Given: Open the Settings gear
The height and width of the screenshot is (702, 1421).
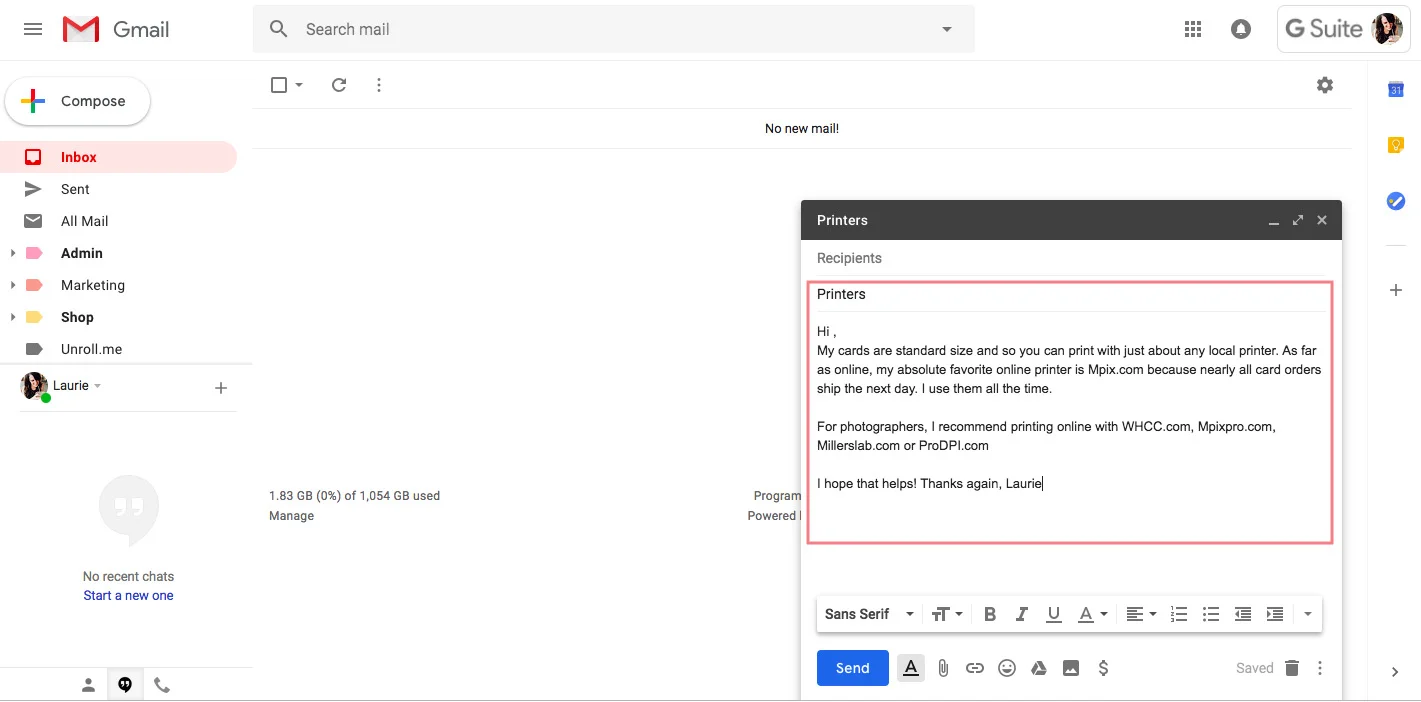Looking at the screenshot, I should tap(1325, 85).
